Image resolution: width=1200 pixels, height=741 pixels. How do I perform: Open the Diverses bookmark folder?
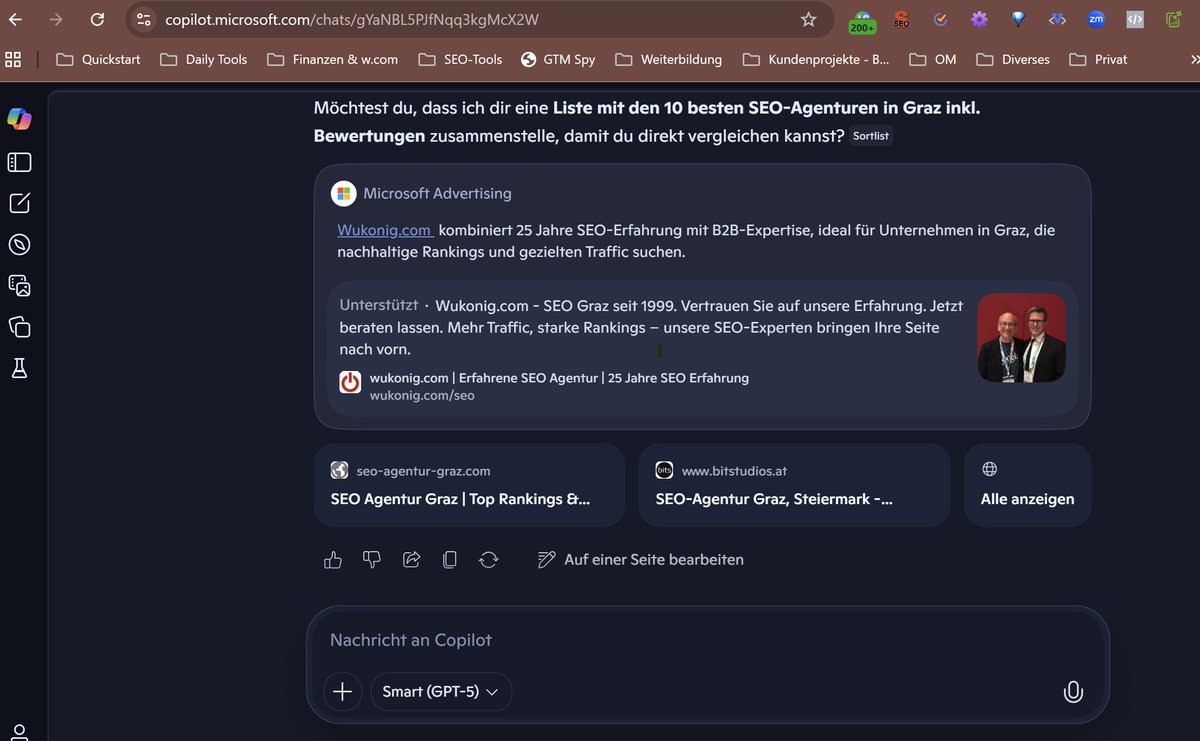click(x=1011, y=59)
